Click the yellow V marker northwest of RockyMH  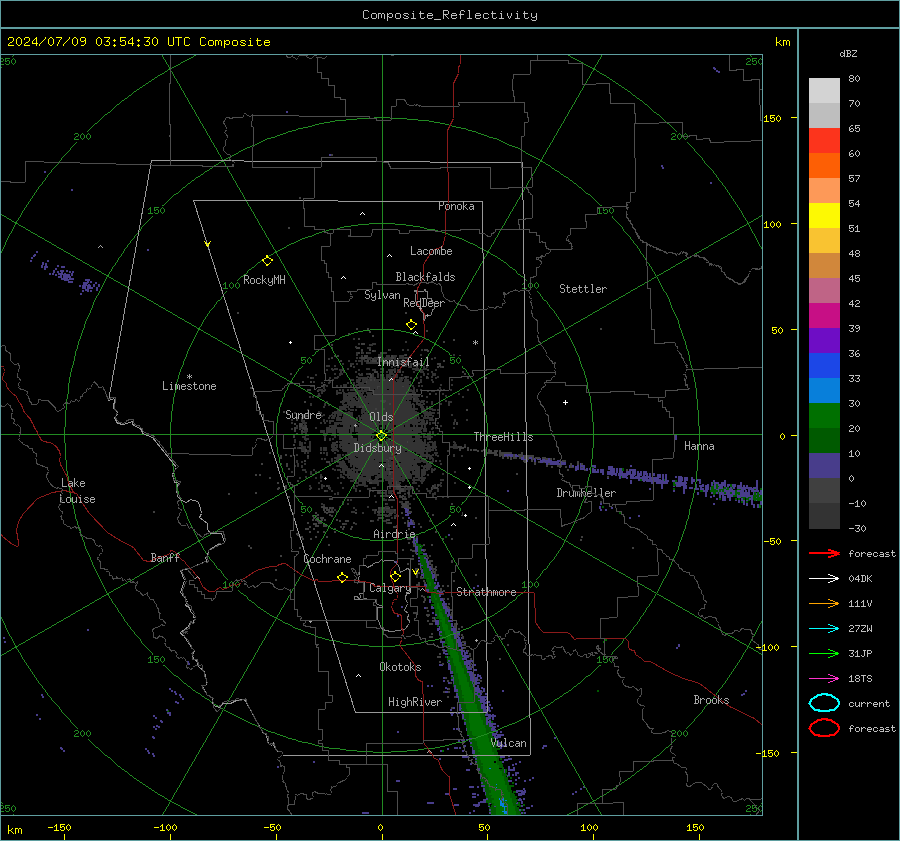pos(208,244)
